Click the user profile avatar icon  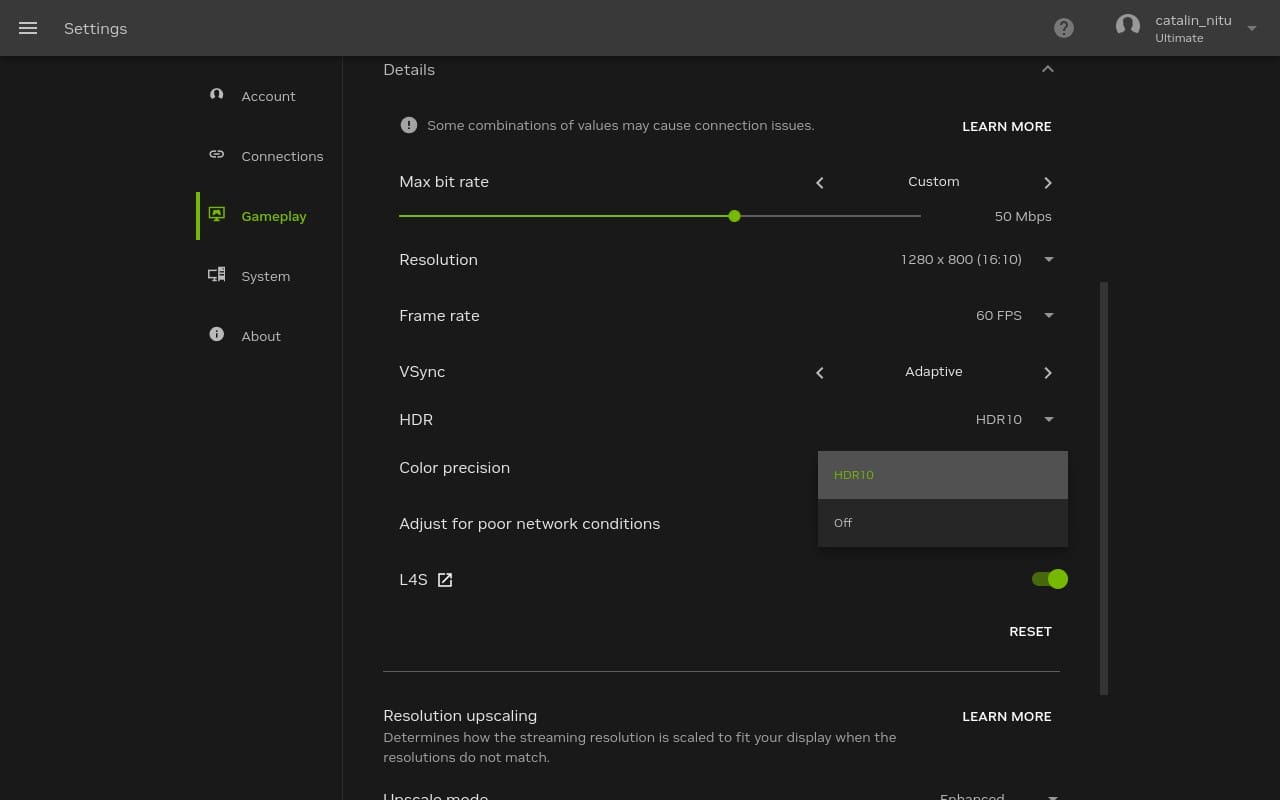pos(1128,27)
